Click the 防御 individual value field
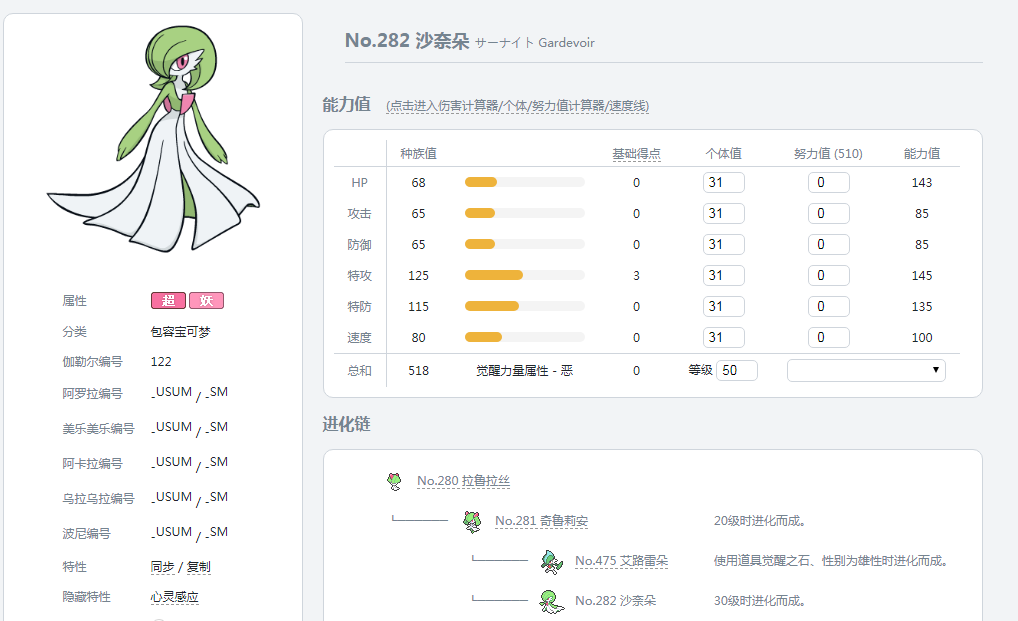This screenshot has height=621, width=1018. (x=723, y=245)
